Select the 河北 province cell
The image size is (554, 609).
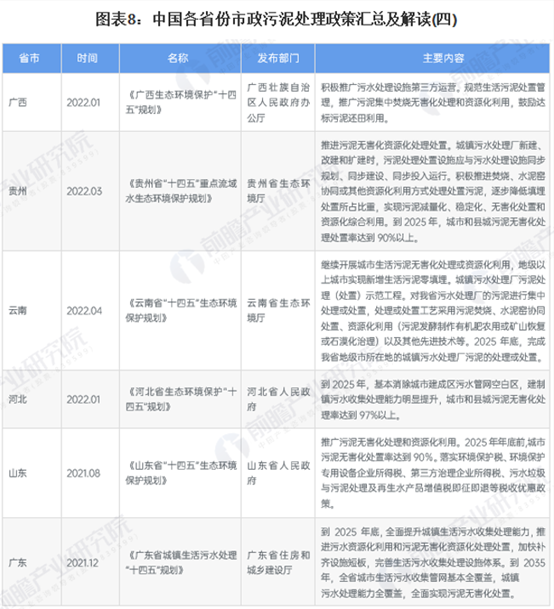(31, 399)
